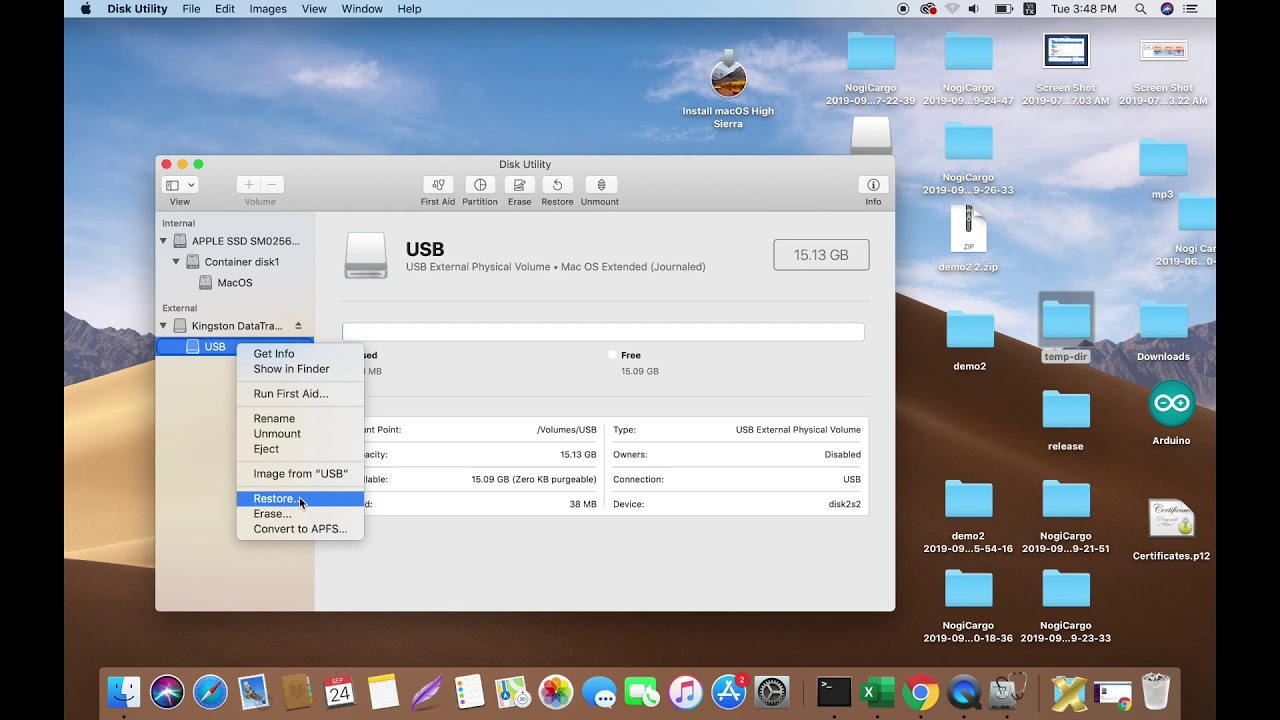Screen dimensions: 1280x720
Task: Open Reminders from the Dock
Action: (469, 692)
